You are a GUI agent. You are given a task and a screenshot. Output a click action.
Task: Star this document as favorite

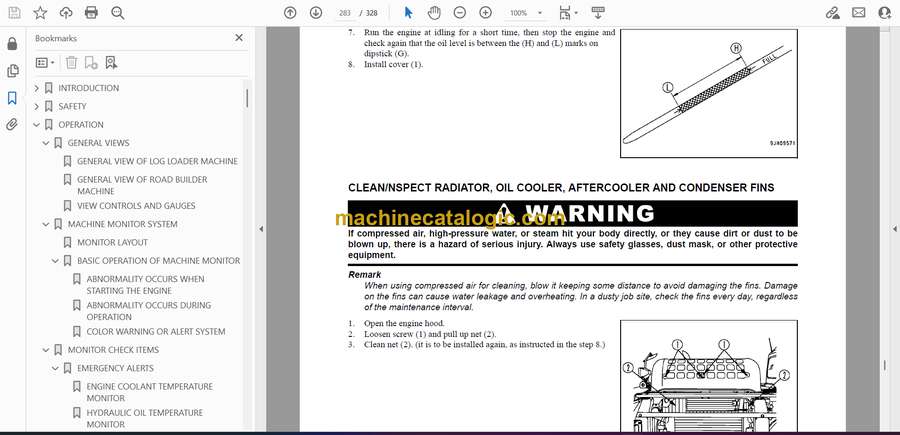[x=40, y=13]
